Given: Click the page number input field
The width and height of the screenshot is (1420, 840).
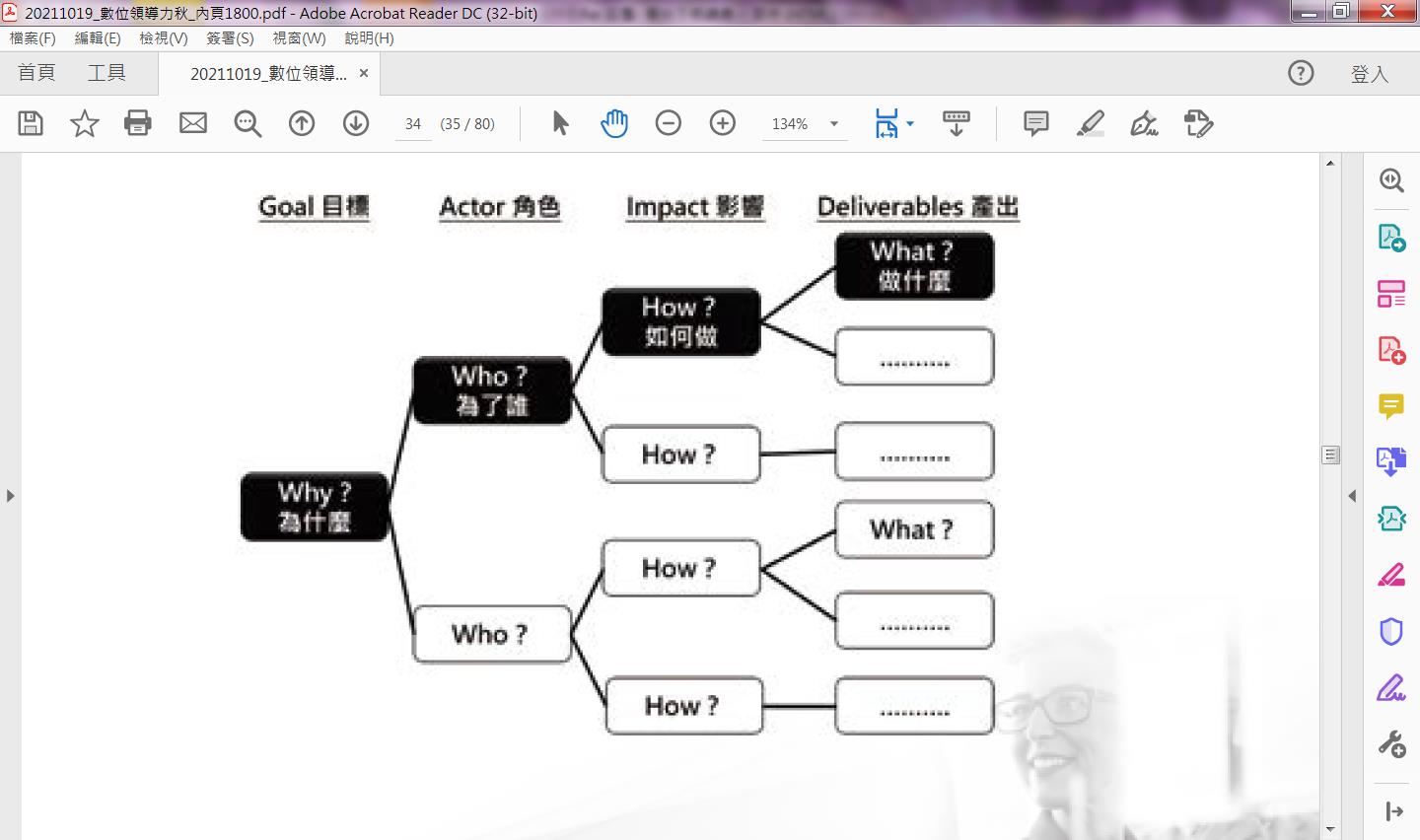Looking at the screenshot, I should tap(413, 124).
